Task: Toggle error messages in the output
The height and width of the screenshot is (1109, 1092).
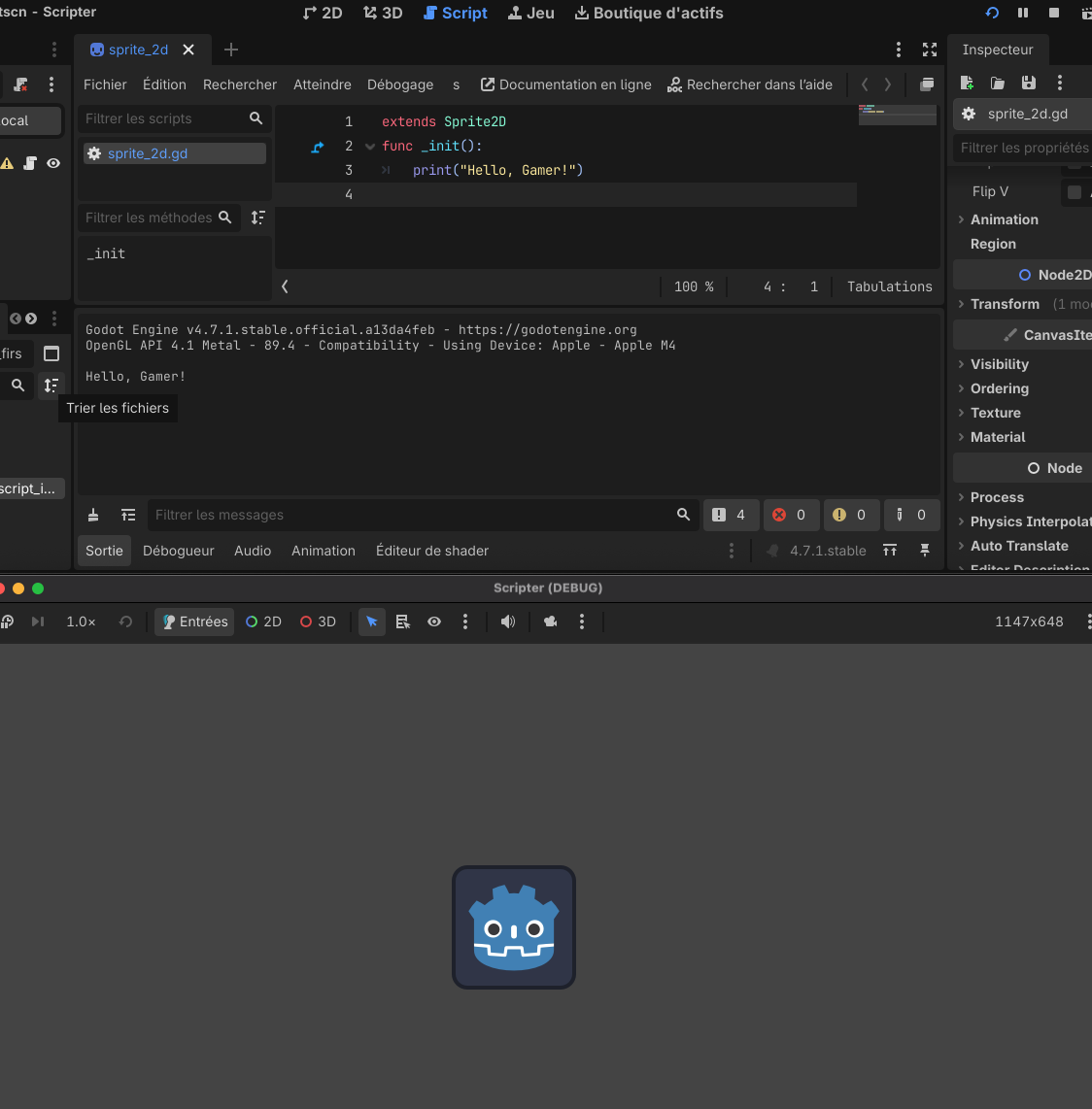Action: 791,515
